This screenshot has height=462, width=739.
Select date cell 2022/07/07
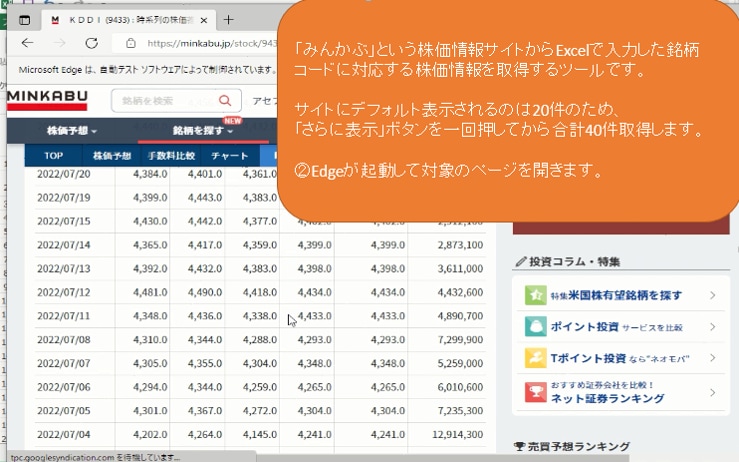[x=64, y=363]
